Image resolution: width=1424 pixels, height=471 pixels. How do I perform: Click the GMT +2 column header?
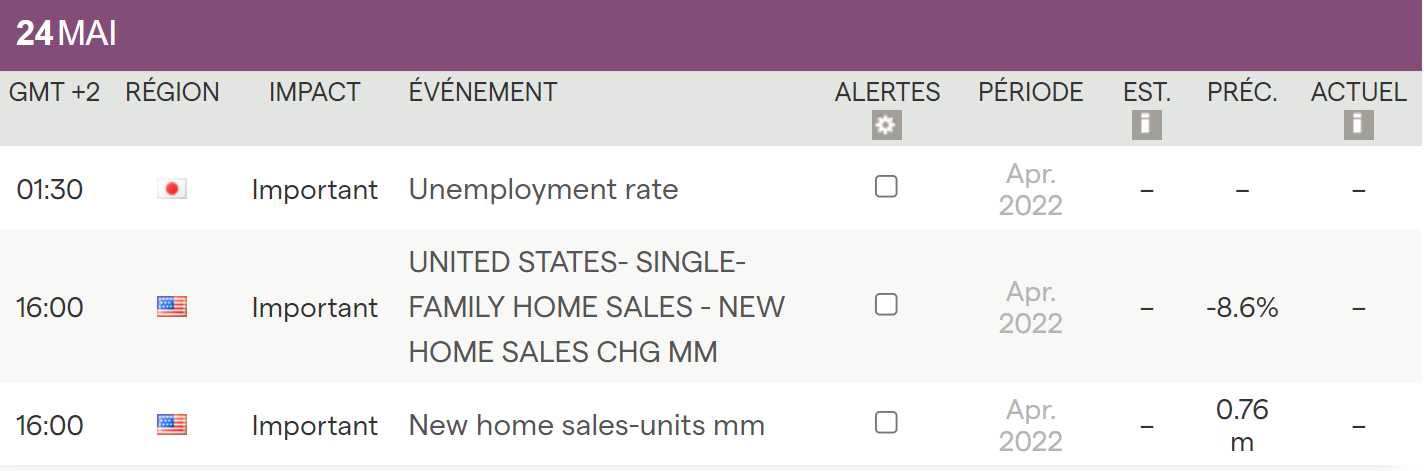pyautogui.click(x=55, y=93)
